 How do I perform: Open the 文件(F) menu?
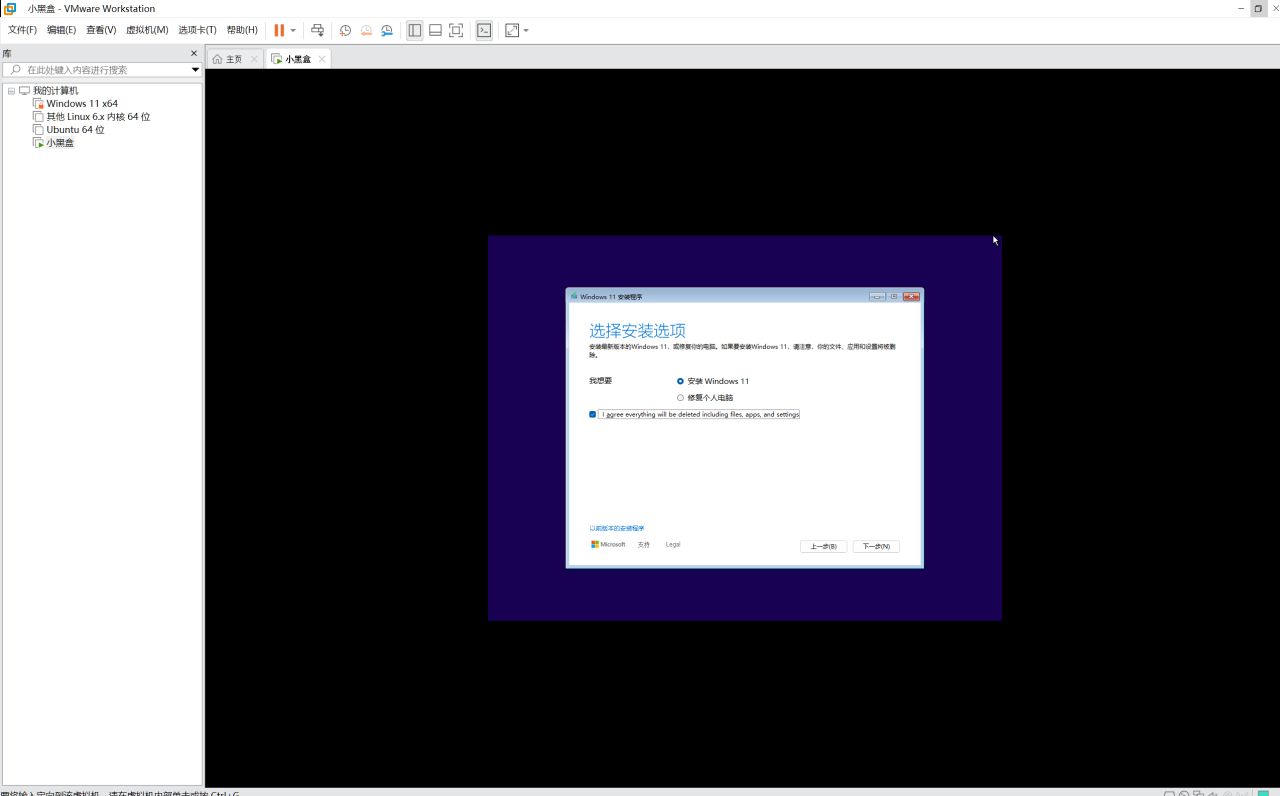(x=22, y=30)
